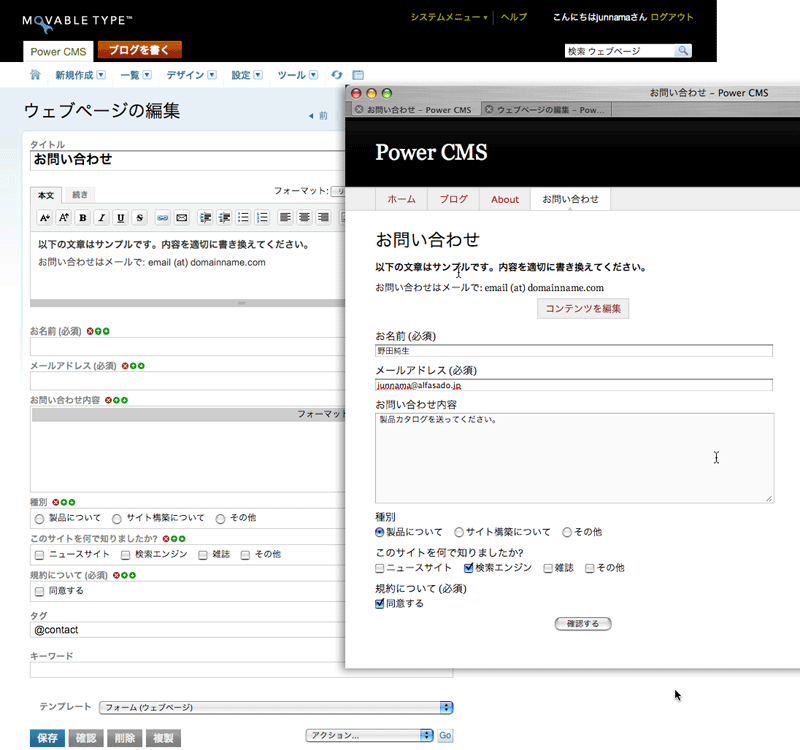Open the 一覧 dropdown menu
Image resolution: width=800 pixels, height=750 pixels.
[x=147, y=75]
